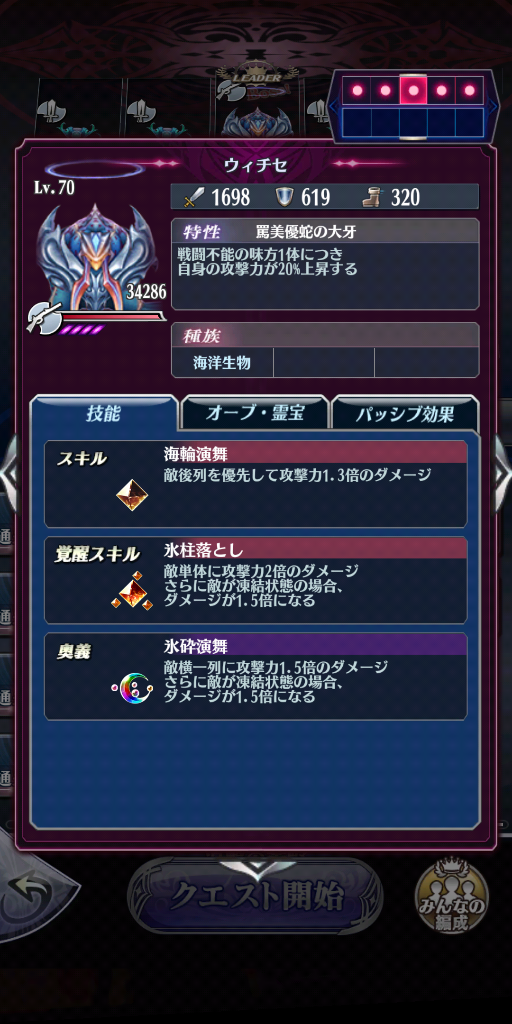The height and width of the screenshot is (1024, 512).
Task: Tap the 奥義 rainbow crescent icon
Action: (x=132, y=687)
